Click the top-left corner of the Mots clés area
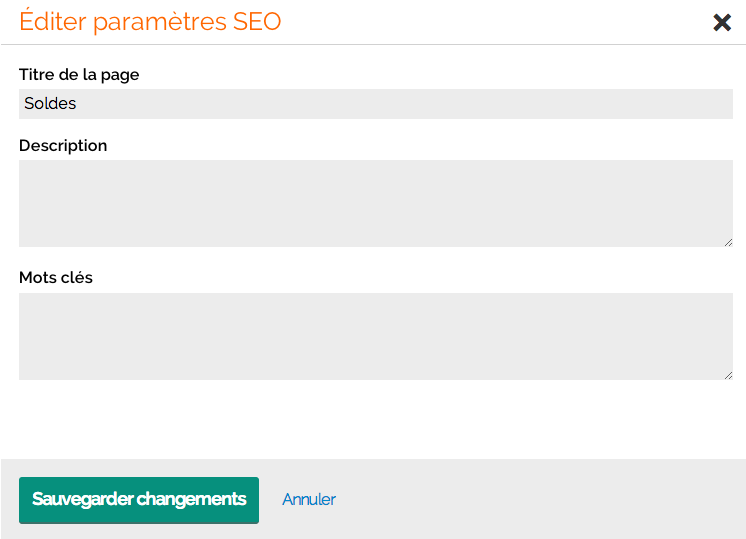Image resolution: width=746 pixels, height=539 pixels. coord(26,300)
